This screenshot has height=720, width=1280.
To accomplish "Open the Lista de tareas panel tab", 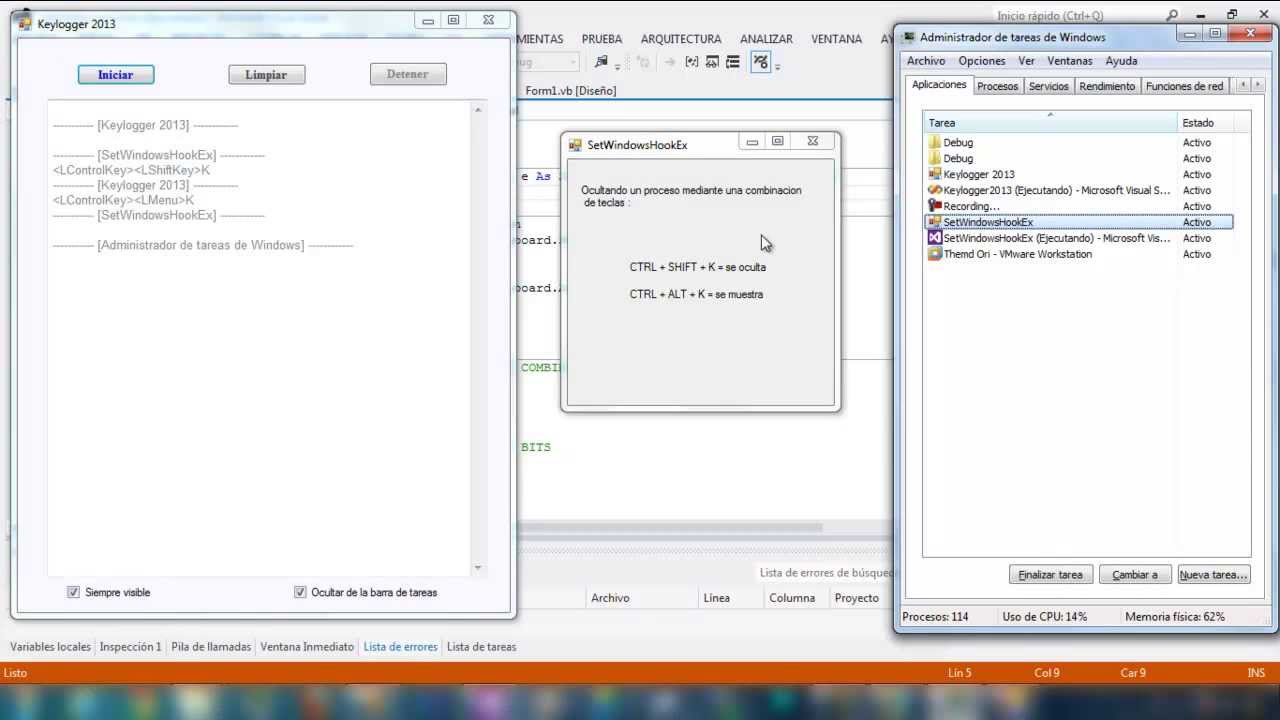I will (x=481, y=647).
